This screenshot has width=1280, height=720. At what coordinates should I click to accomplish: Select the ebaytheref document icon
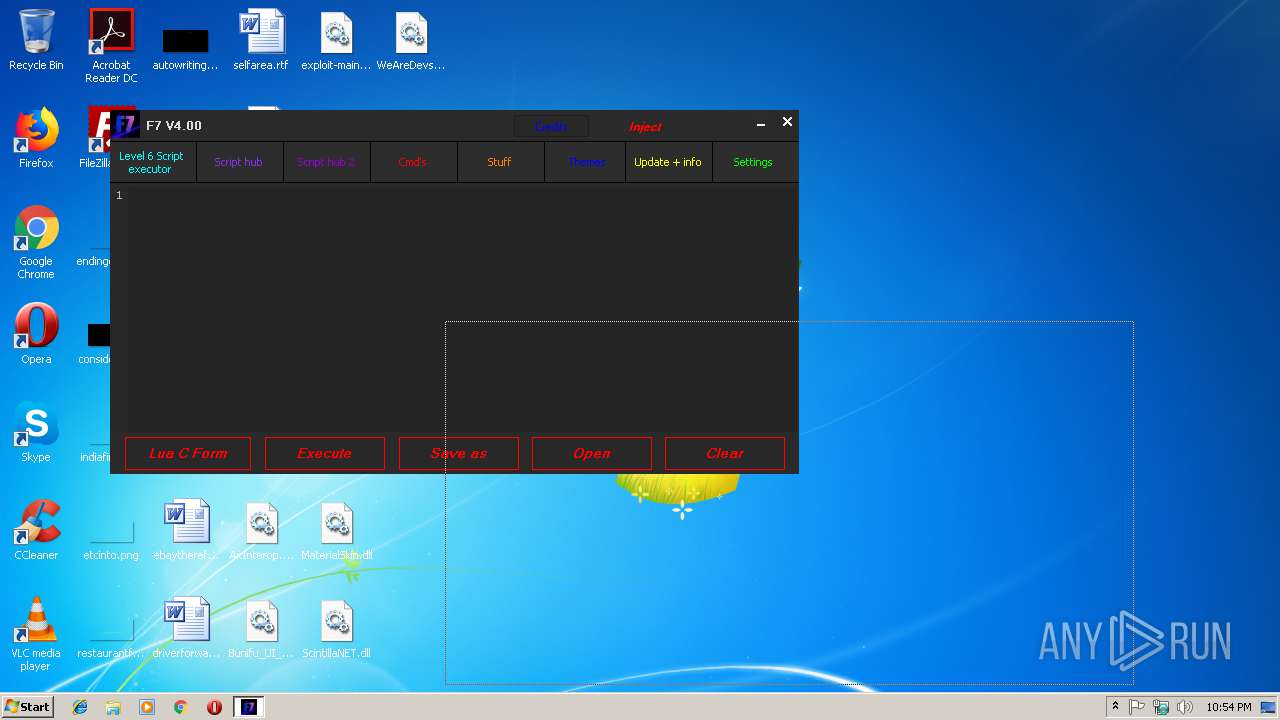tap(186, 530)
